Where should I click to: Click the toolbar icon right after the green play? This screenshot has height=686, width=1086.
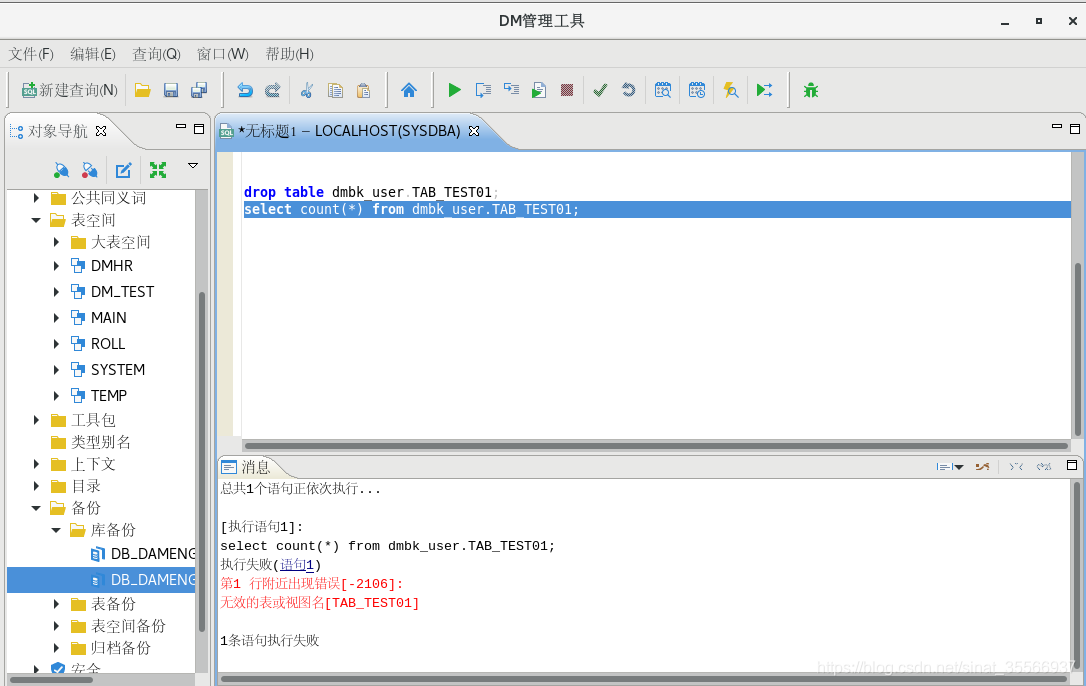click(x=483, y=90)
